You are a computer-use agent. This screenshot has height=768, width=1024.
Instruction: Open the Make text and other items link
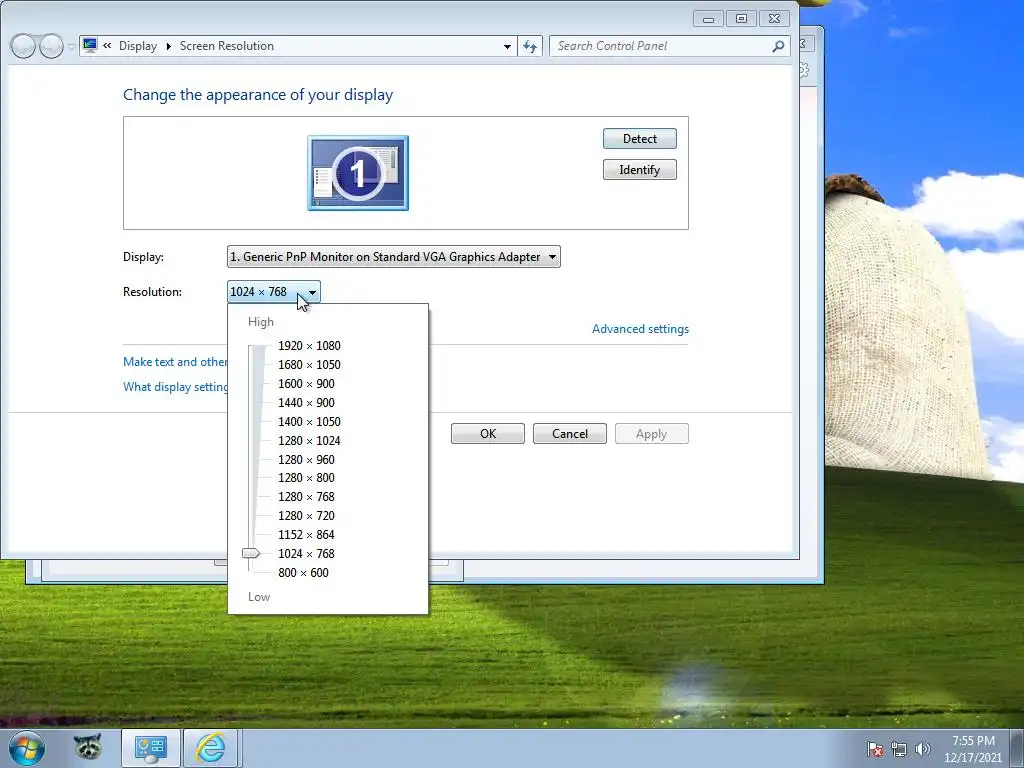pos(175,362)
